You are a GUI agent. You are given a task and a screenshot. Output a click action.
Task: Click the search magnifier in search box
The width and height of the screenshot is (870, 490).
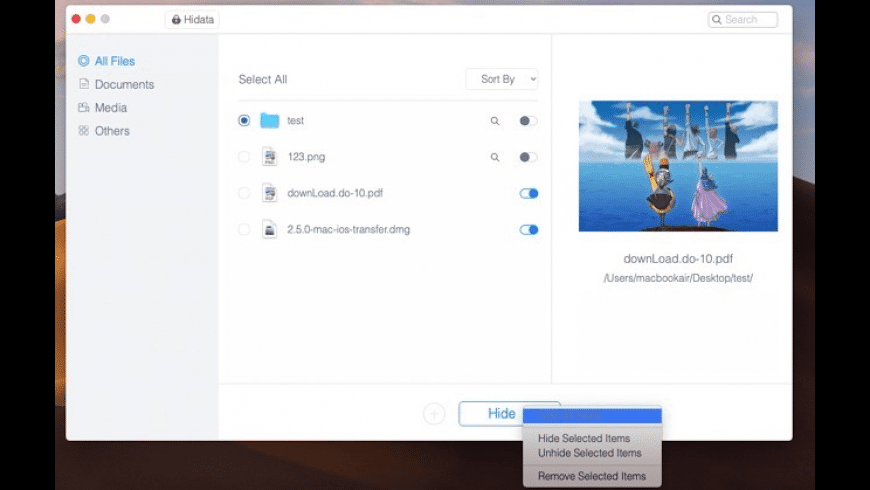click(717, 19)
